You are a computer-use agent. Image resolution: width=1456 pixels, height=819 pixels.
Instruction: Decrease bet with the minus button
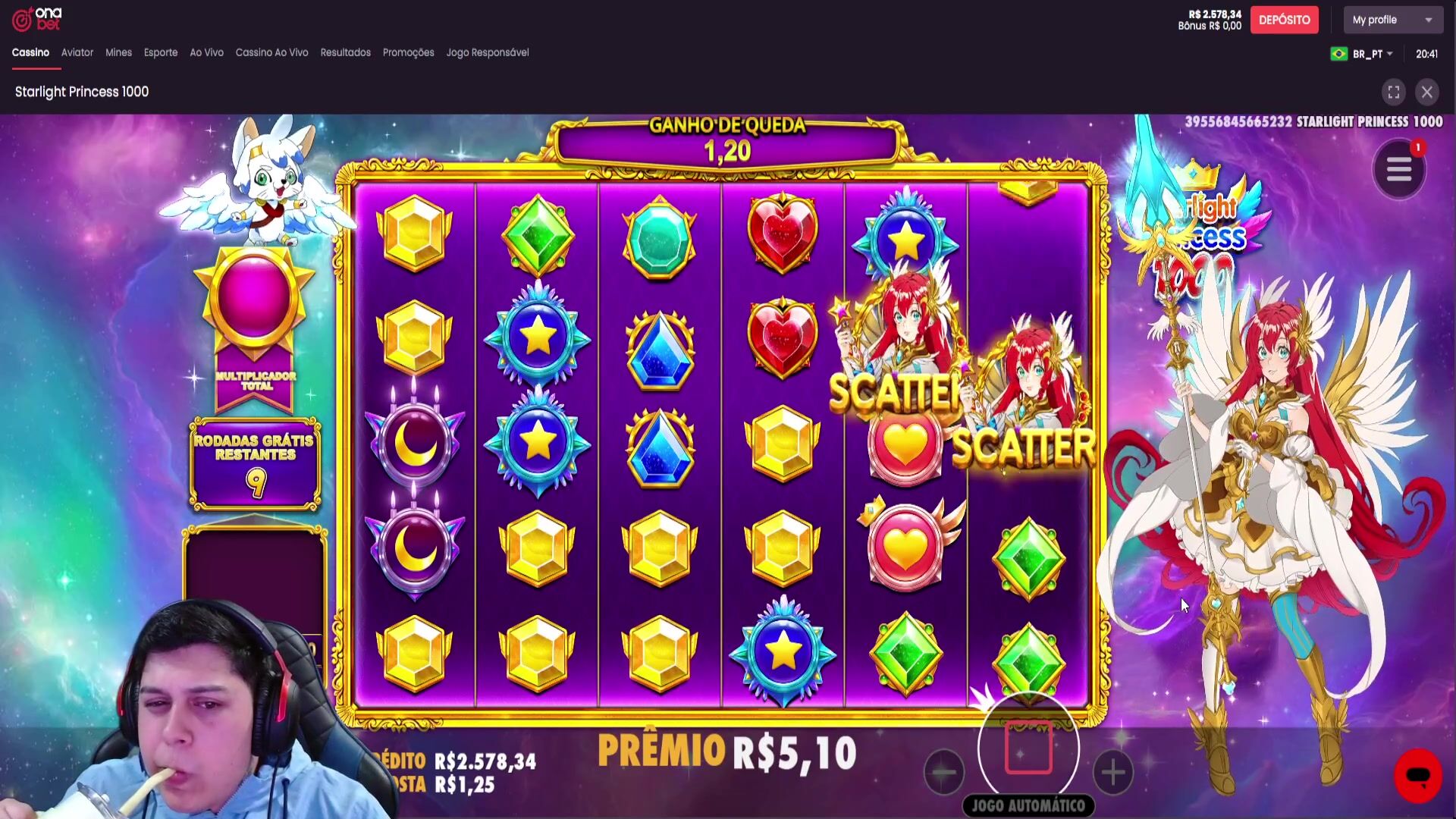click(x=944, y=773)
